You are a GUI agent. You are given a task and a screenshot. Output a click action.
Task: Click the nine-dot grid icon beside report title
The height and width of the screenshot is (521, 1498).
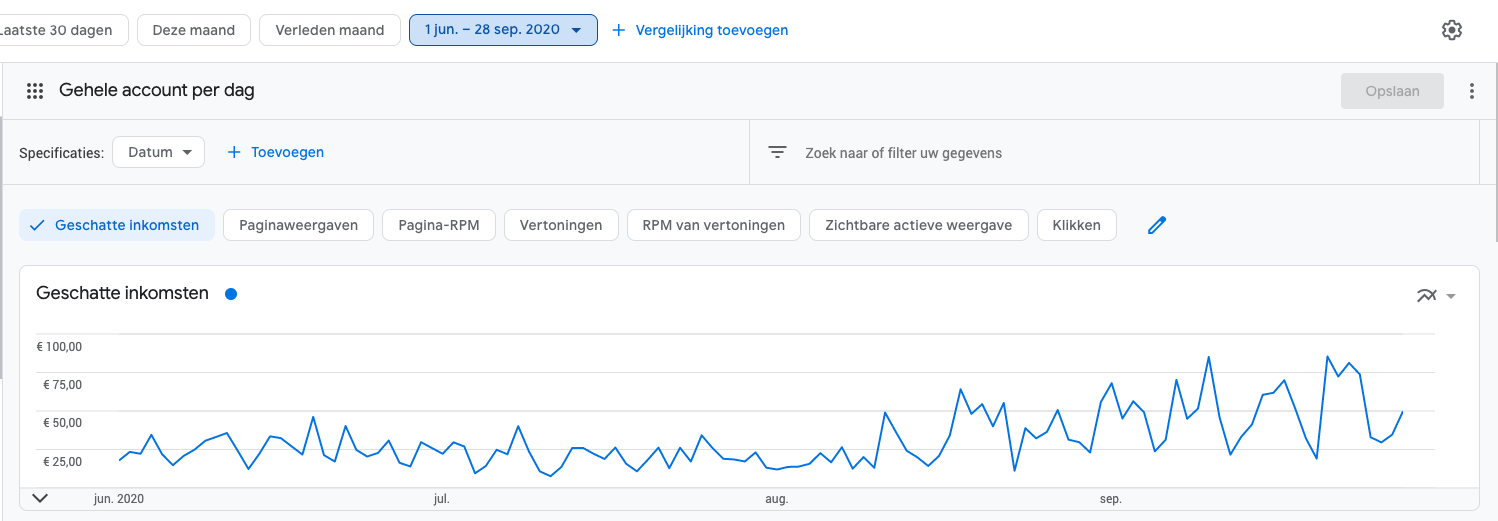[35, 91]
